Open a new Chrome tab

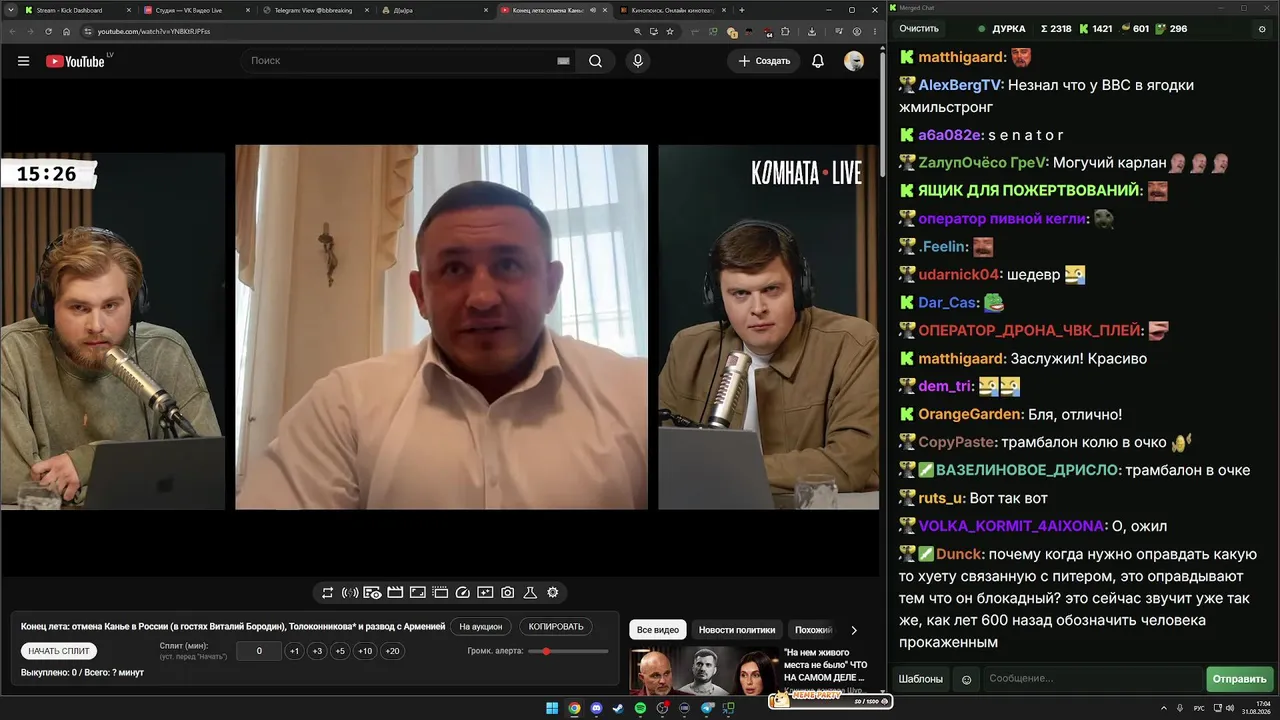742,10
